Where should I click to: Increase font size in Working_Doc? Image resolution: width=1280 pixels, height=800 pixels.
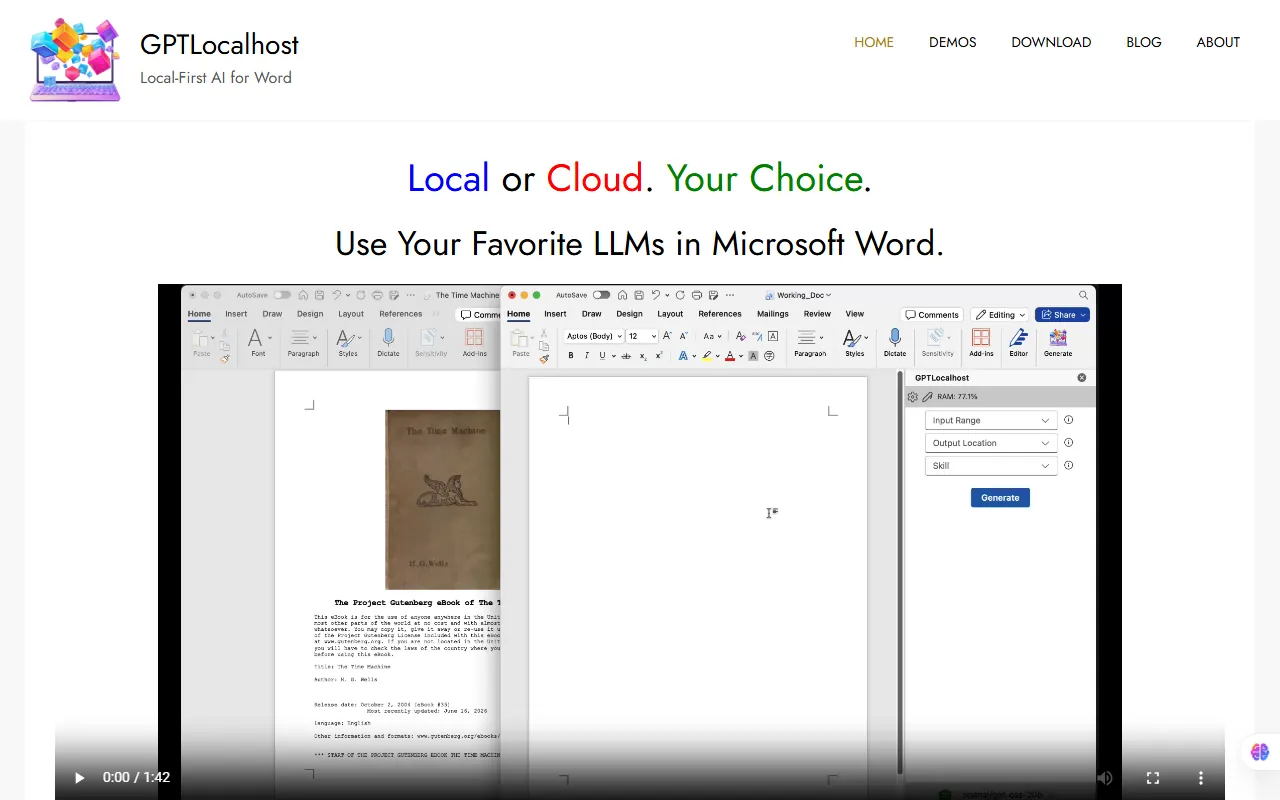pos(667,336)
